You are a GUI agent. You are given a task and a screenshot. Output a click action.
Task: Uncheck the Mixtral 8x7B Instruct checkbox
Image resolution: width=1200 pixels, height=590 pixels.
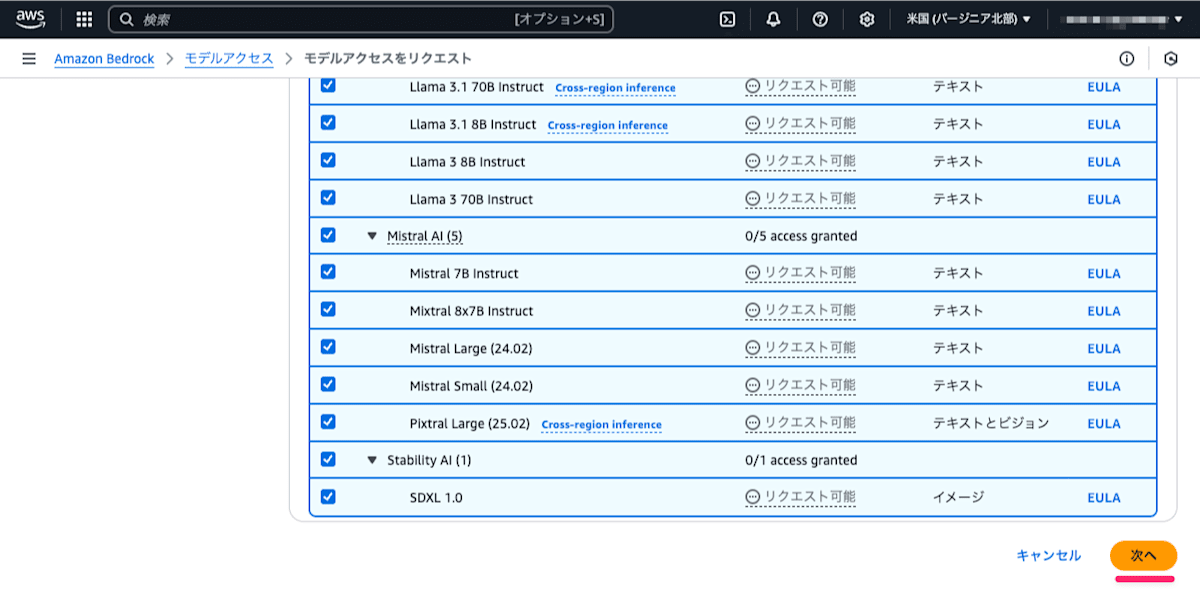(328, 310)
